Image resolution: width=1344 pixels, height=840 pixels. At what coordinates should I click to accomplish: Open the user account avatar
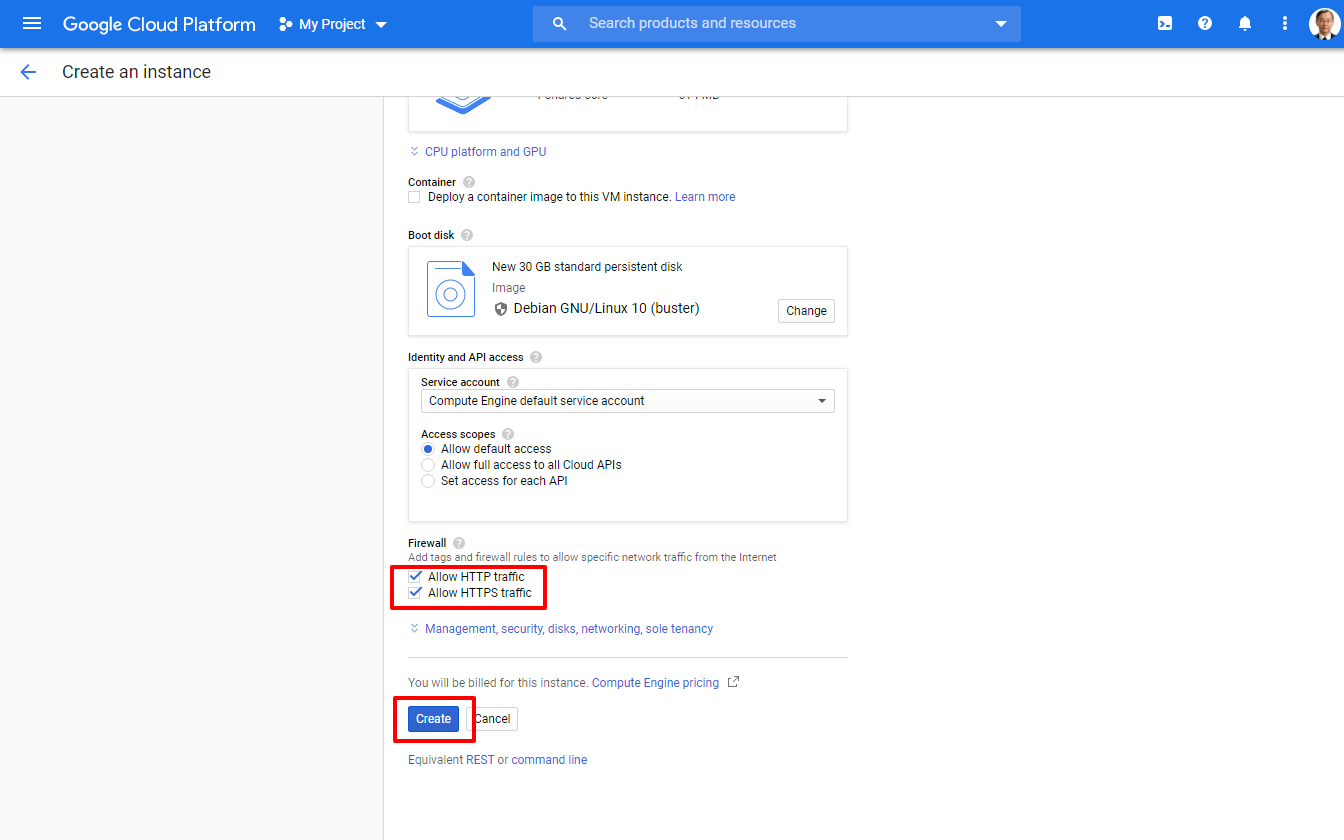click(x=1324, y=24)
